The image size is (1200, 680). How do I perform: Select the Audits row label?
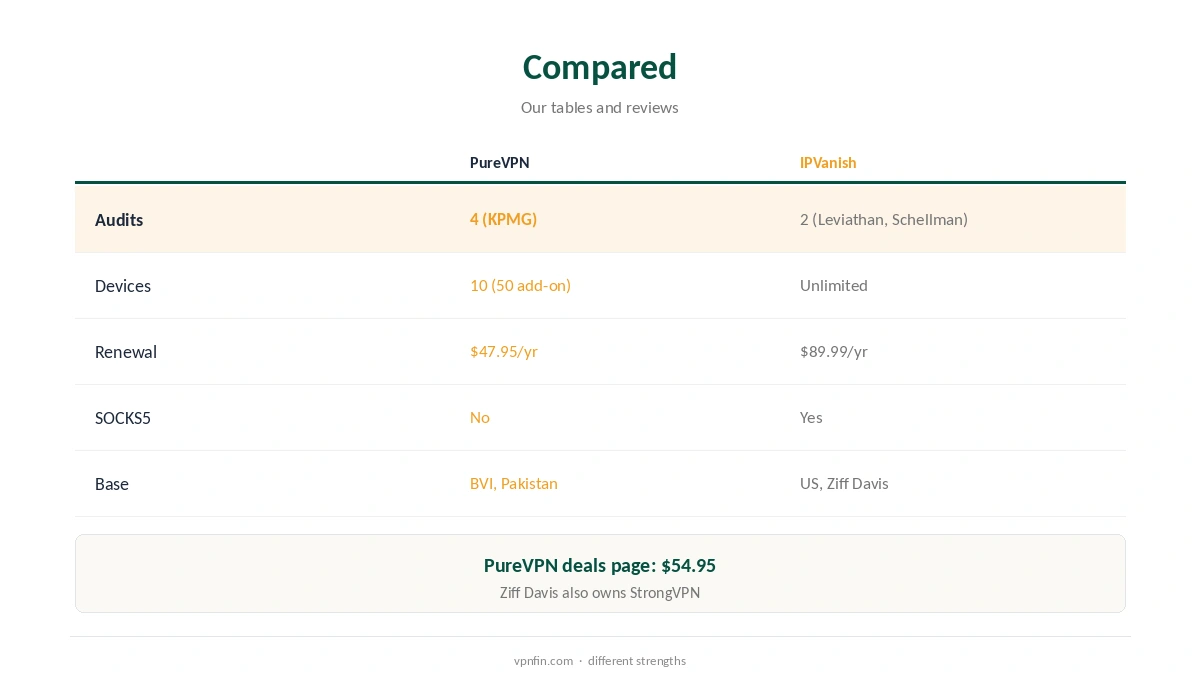(x=119, y=220)
